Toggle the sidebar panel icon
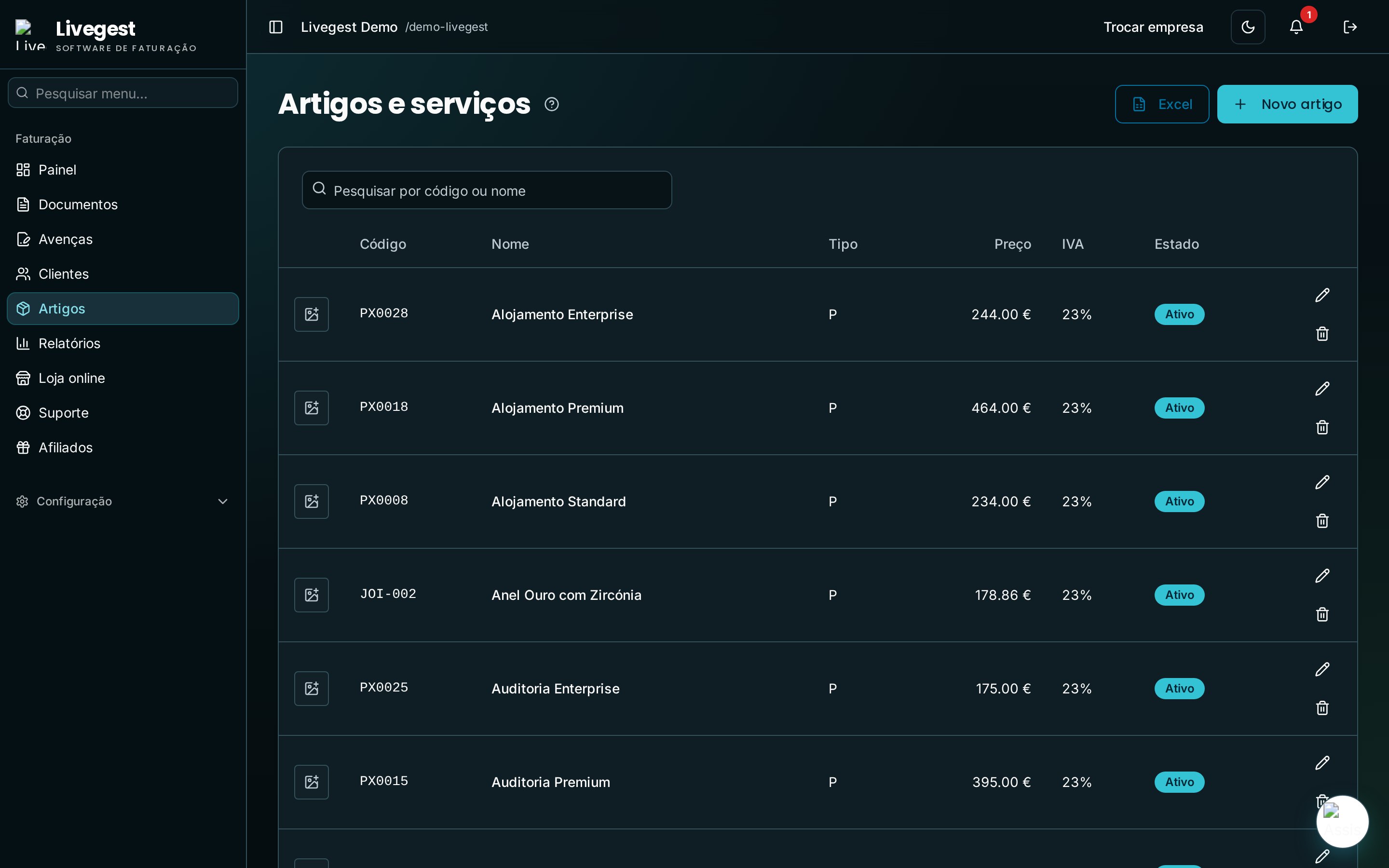The height and width of the screenshot is (868, 1389). [x=275, y=27]
